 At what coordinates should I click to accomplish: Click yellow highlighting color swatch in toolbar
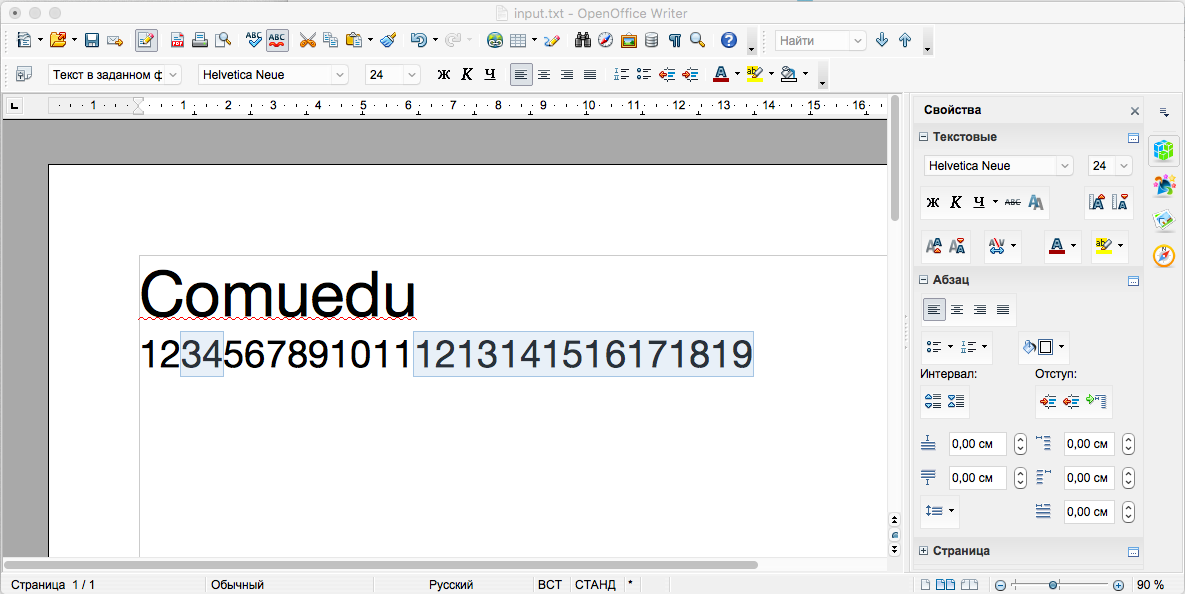pos(754,74)
